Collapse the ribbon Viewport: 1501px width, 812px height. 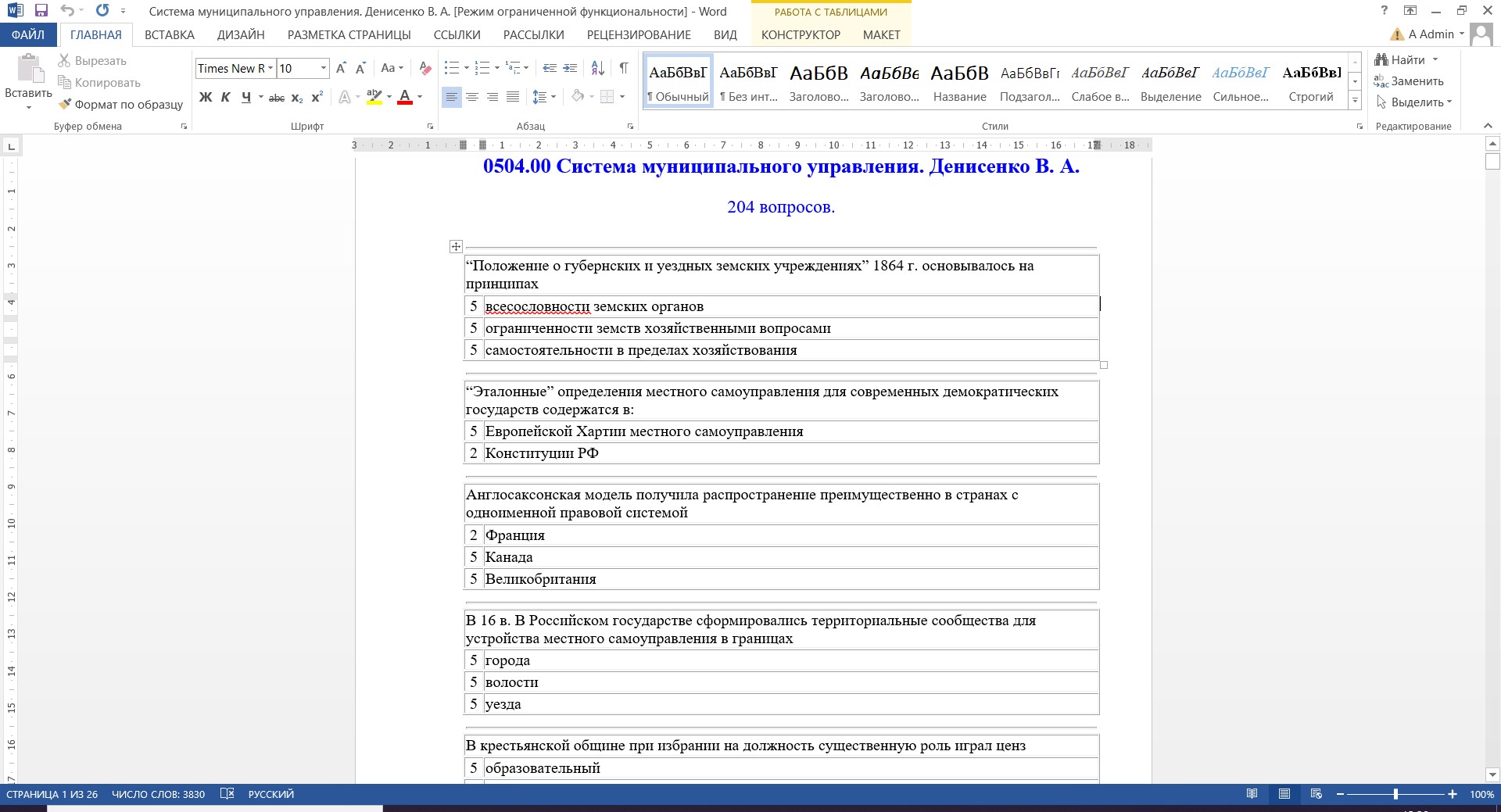(1488, 126)
